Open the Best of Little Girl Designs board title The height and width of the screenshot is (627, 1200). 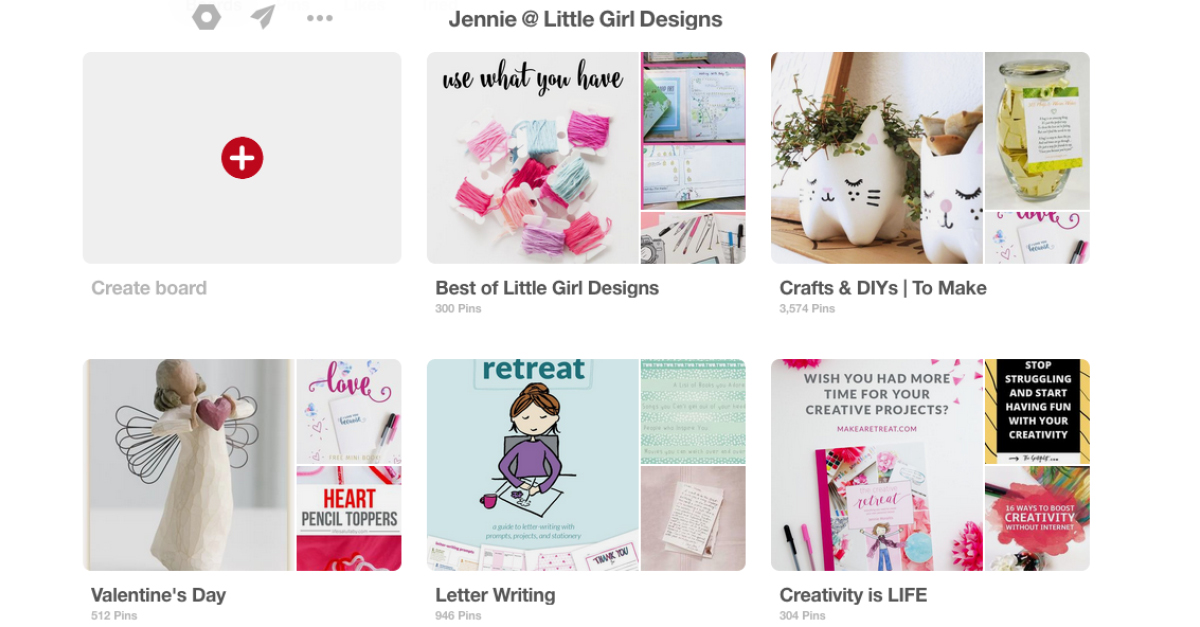(547, 288)
